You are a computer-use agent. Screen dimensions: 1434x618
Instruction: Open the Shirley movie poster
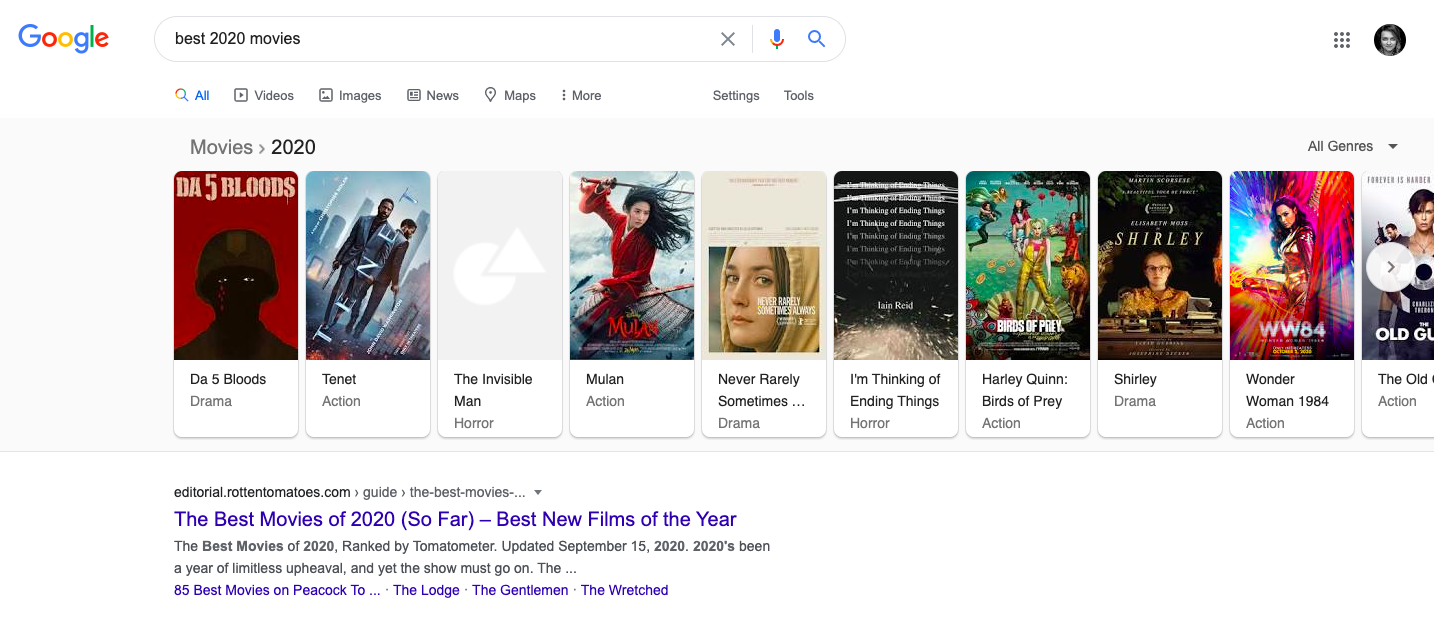pyautogui.click(x=1160, y=265)
